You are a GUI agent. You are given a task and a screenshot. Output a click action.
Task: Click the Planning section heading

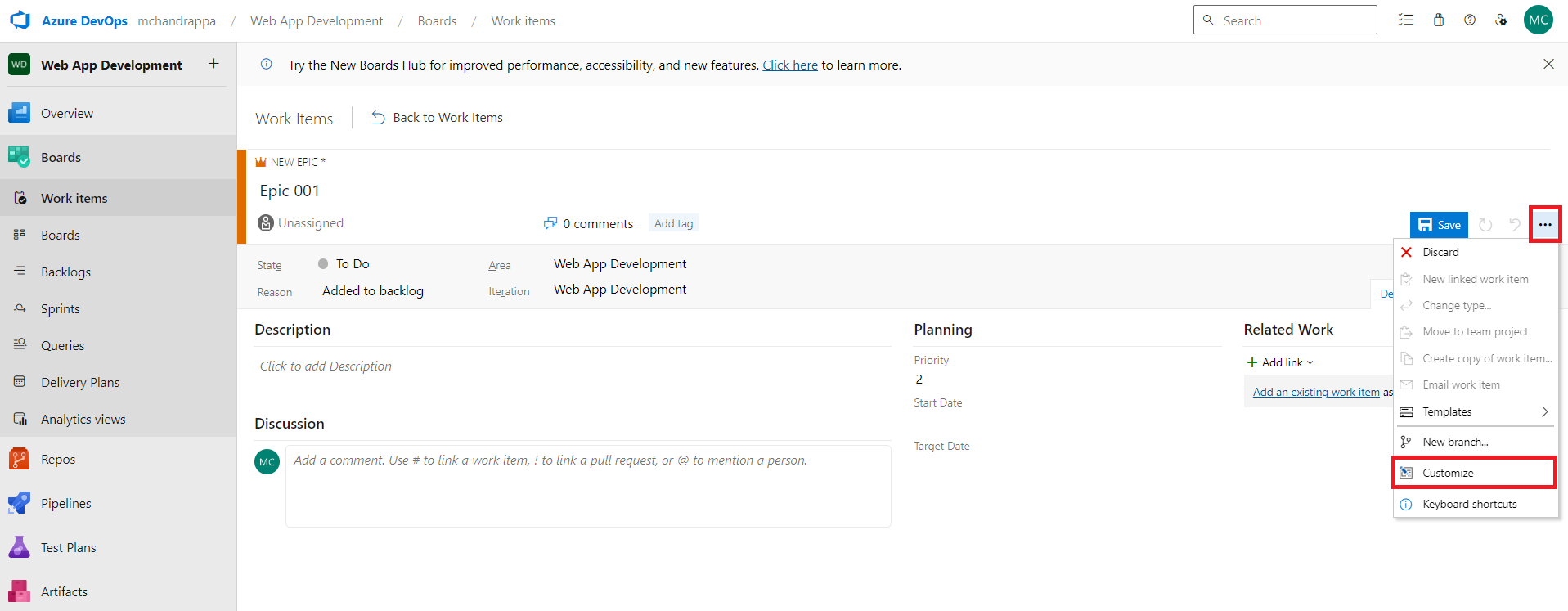943,330
